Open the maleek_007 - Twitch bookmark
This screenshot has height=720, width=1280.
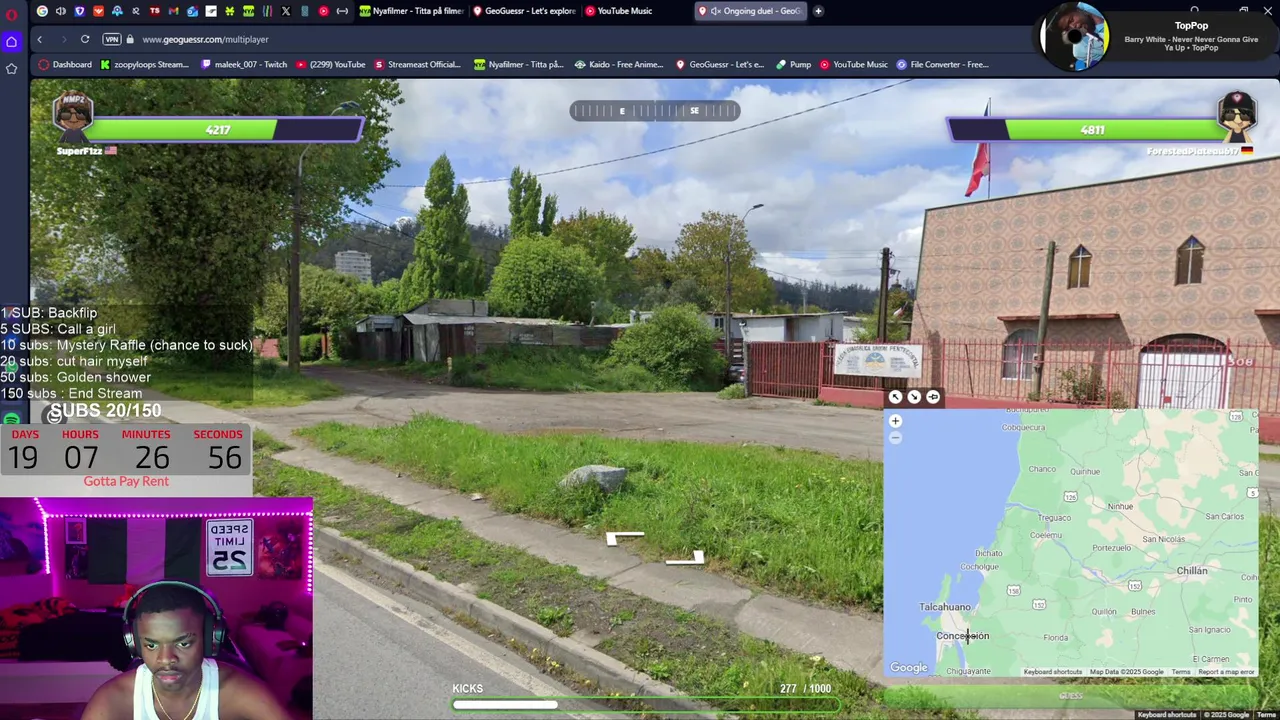244,64
